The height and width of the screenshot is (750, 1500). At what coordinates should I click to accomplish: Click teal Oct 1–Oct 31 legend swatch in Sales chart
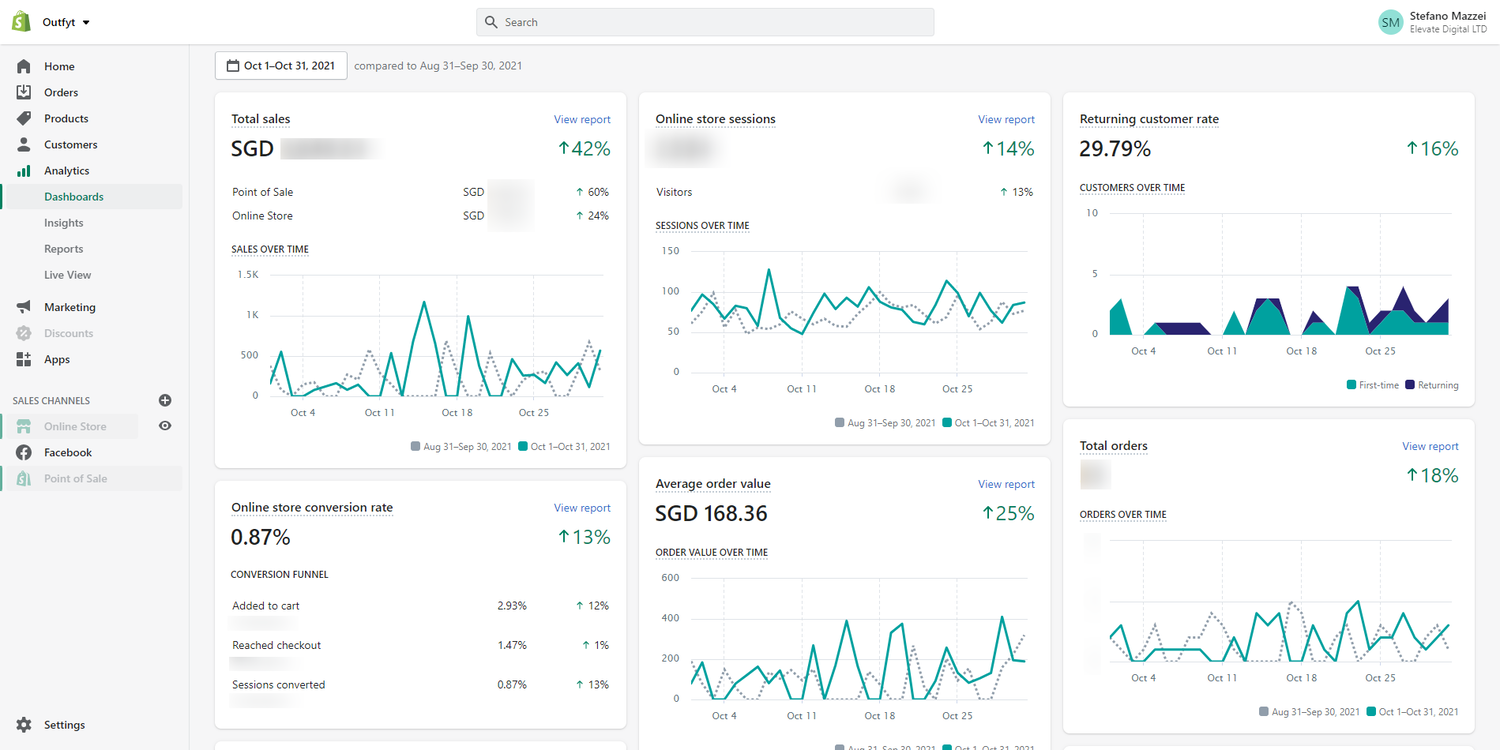pyautogui.click(x=524, y=447)
